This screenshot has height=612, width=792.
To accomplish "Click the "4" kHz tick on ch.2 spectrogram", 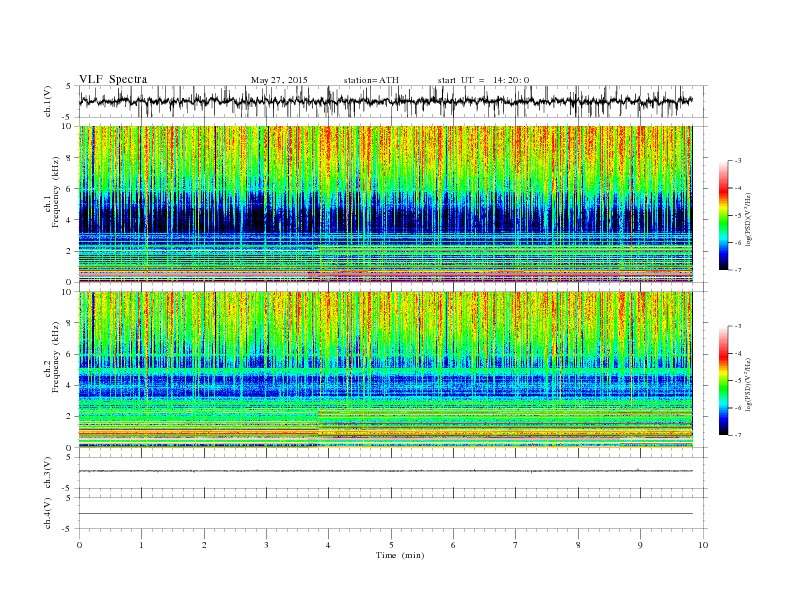I will (x=69, y=386).
